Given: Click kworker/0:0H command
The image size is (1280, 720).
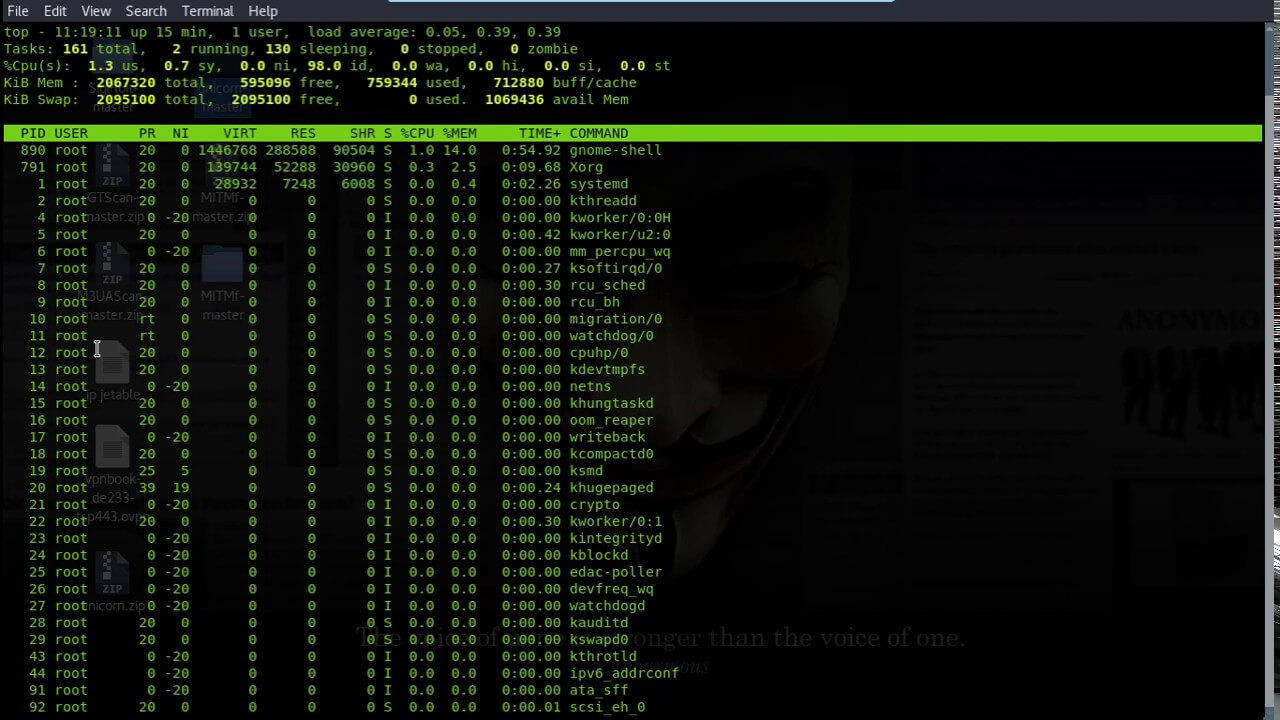Looking at the screenshot, I should tap(620, 218).
